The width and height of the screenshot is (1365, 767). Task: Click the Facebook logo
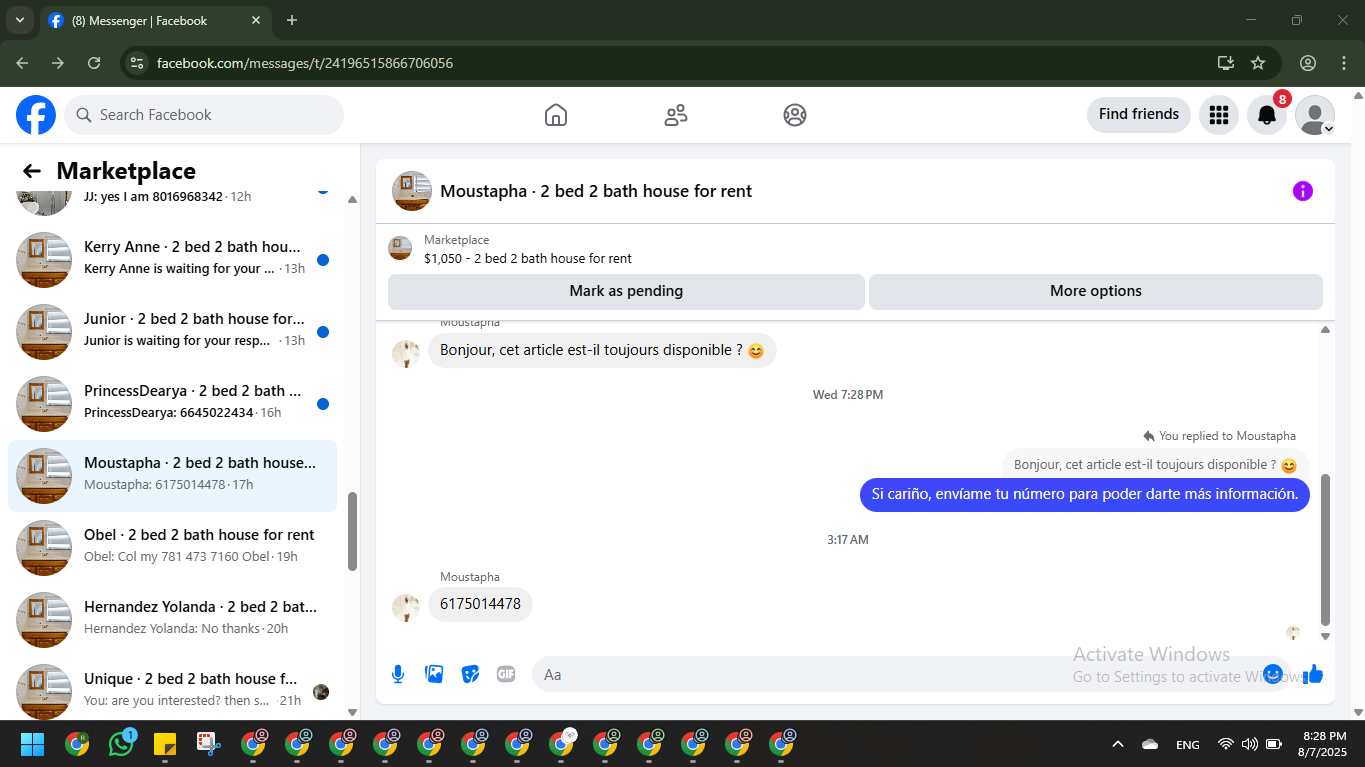[36, 115]
